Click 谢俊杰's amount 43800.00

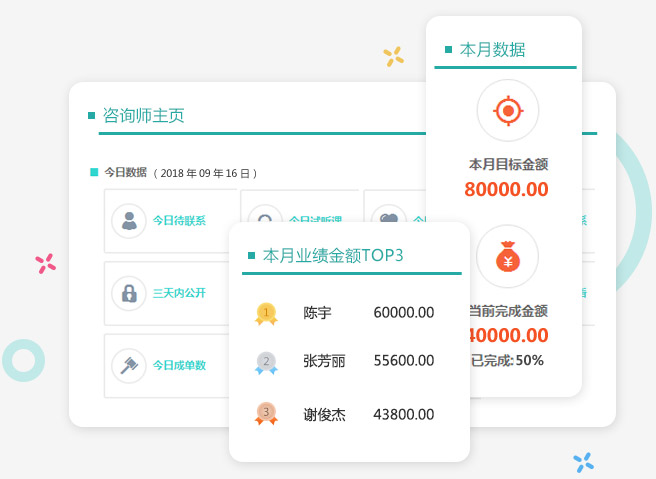pyautogui.click(x=403, y=413)
